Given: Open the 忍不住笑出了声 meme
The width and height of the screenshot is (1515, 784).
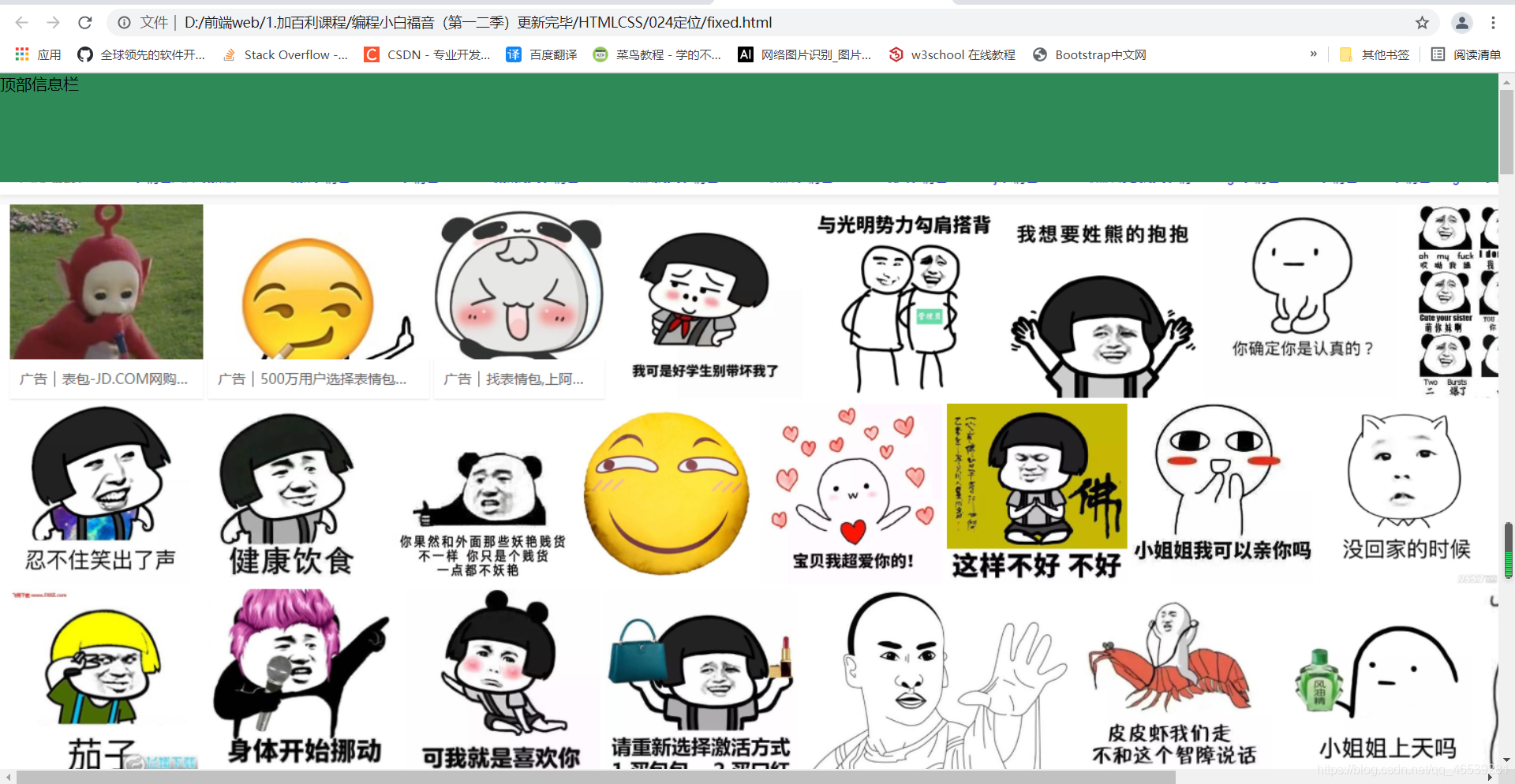Looking at the screenshot, I should tap(100, 491).
